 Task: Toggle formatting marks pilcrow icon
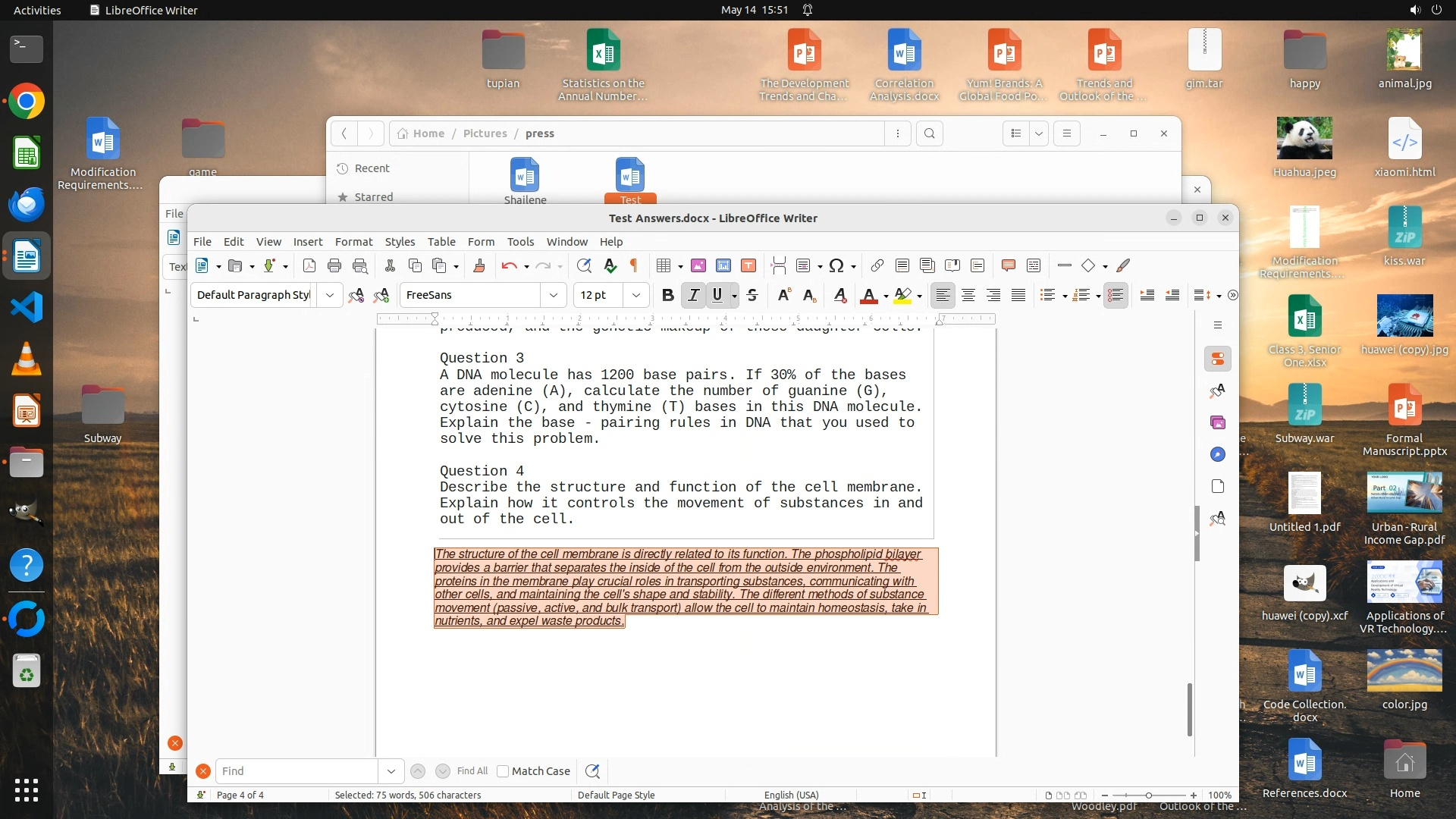634,265
